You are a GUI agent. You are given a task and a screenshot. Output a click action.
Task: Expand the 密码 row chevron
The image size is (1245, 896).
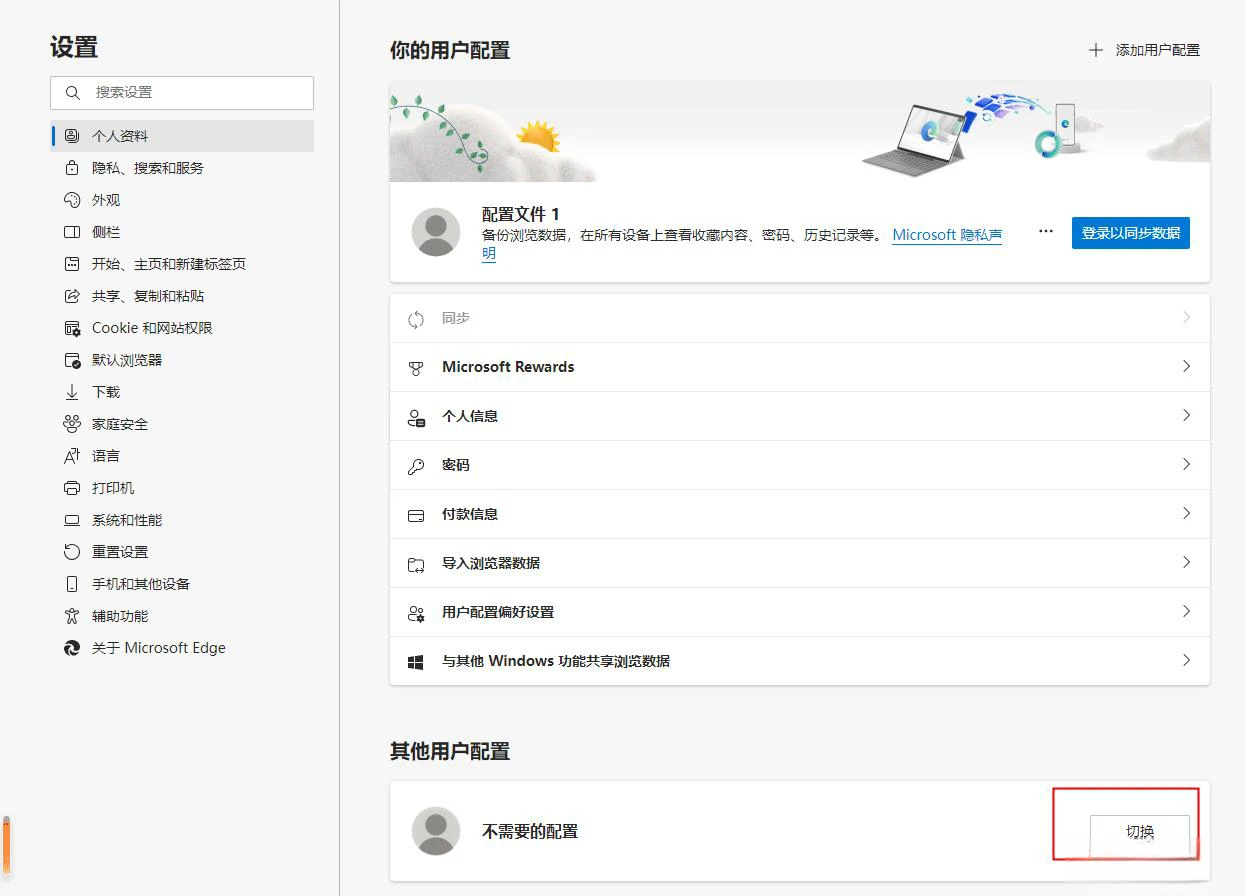(1187, 464)
